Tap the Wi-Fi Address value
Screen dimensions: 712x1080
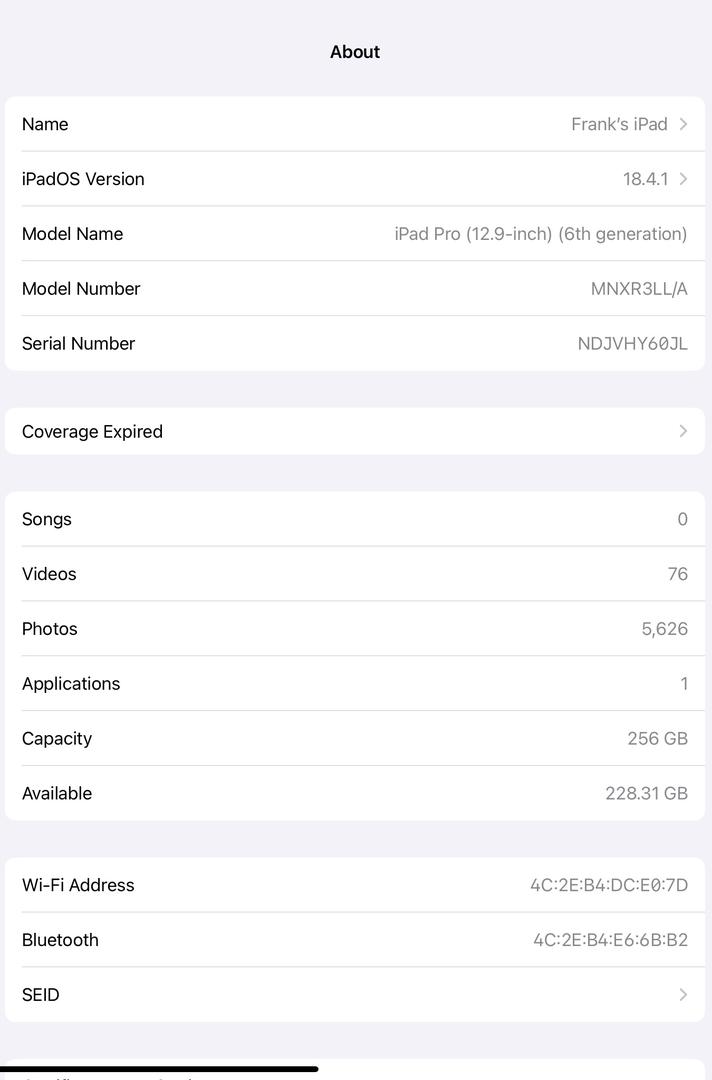[x=609, y=885]
